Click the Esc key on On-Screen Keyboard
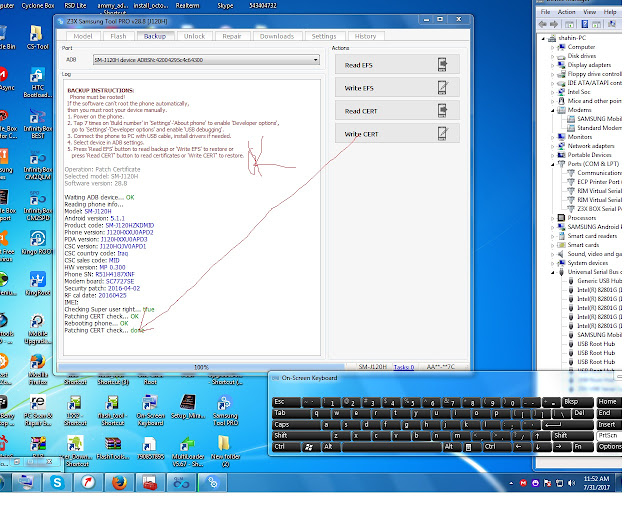Screen dimensions: 640x512 tap(286, 402)
